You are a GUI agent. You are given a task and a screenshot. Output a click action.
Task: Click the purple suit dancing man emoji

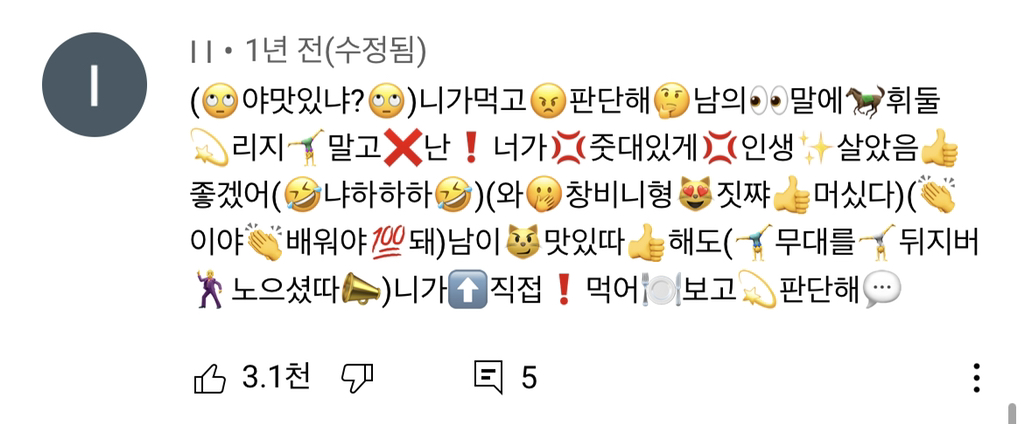(210, 290)
